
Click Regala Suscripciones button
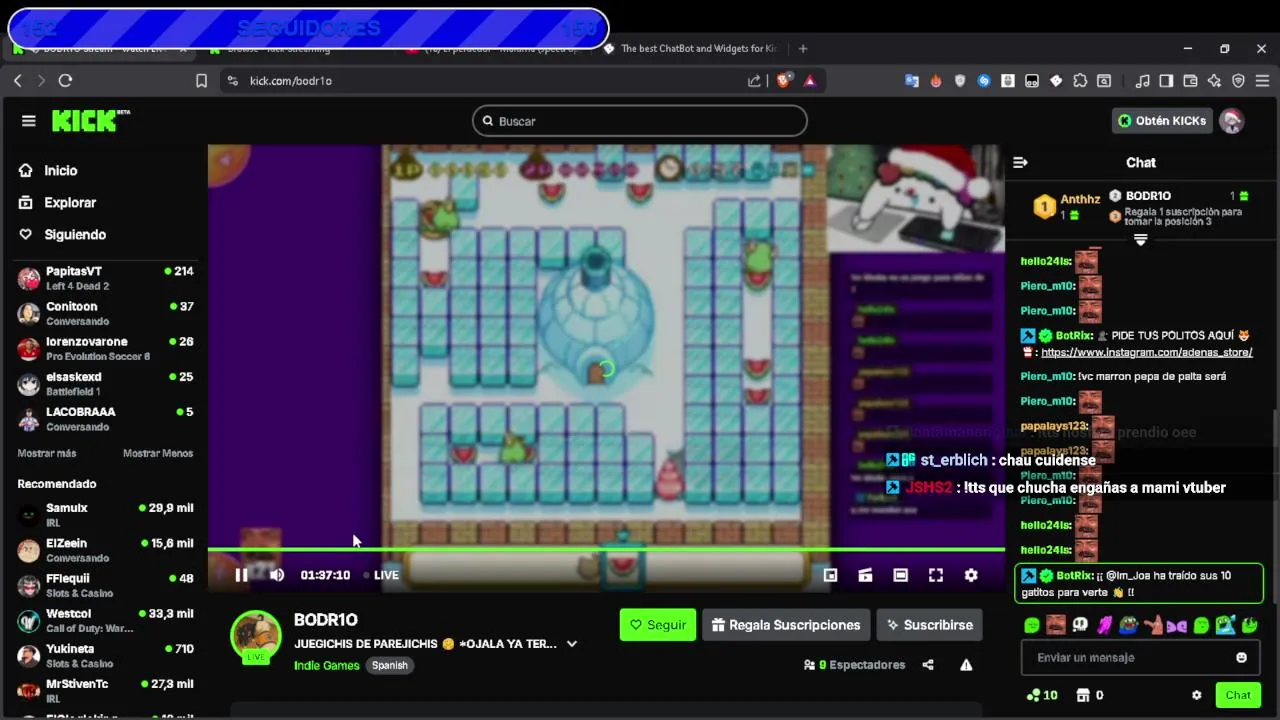(786, 625)
